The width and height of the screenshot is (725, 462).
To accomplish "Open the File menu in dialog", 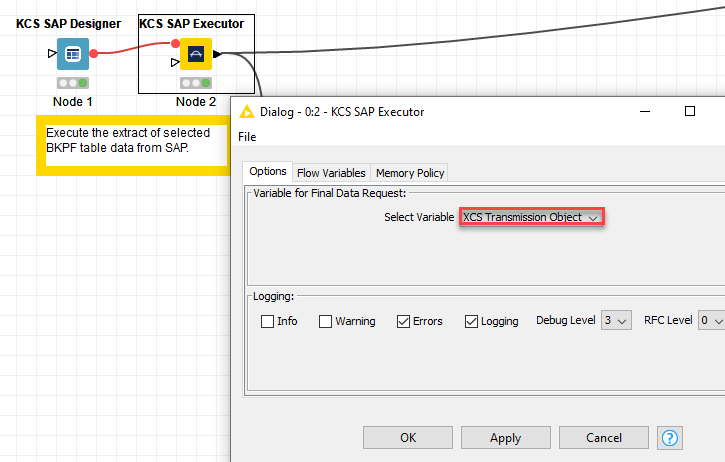I will point(247,137).
